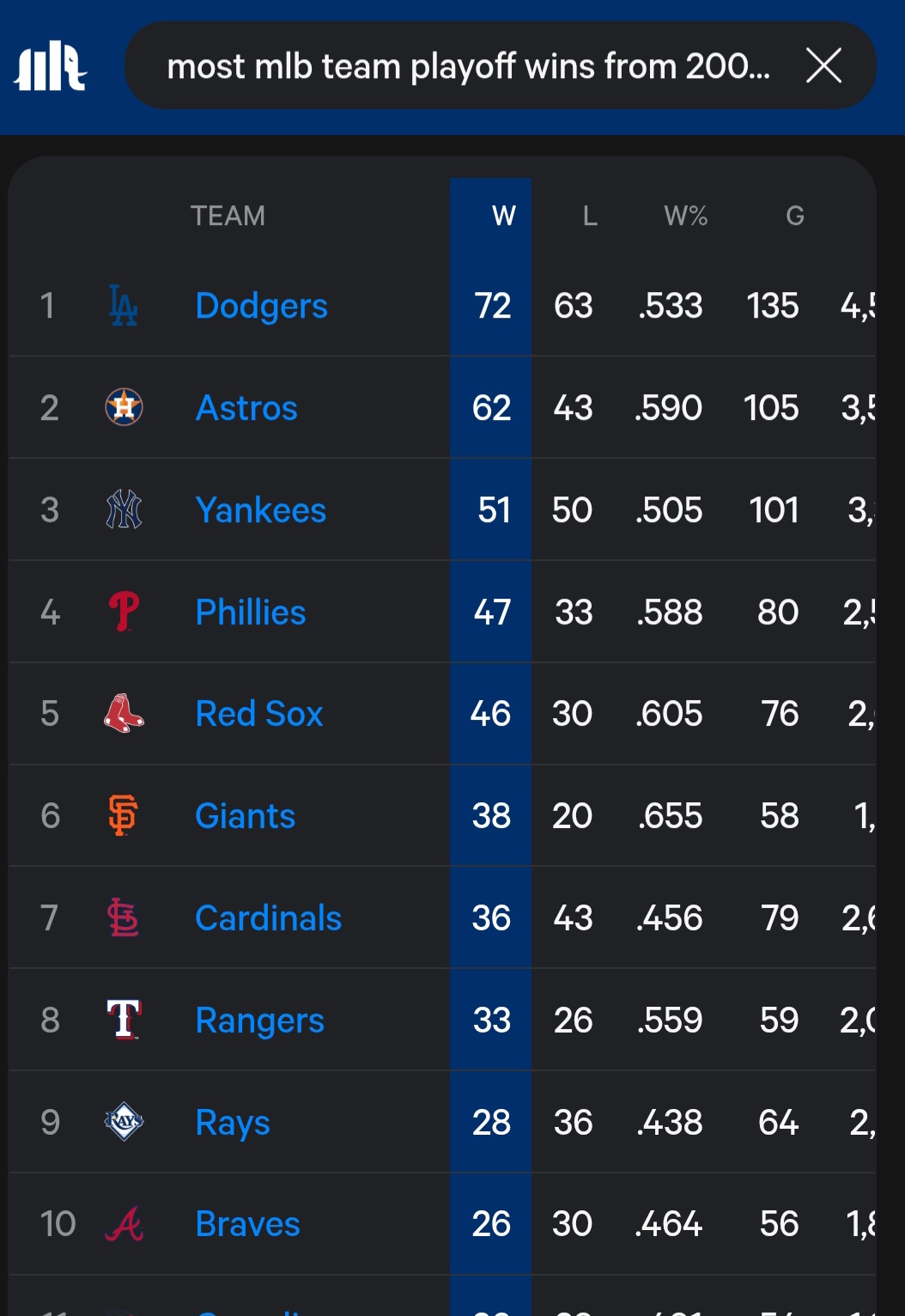This screenshot has width=905, height=1316.
Task: Tap the StatMuse logo icon
Action: click(x=50, y=66)
